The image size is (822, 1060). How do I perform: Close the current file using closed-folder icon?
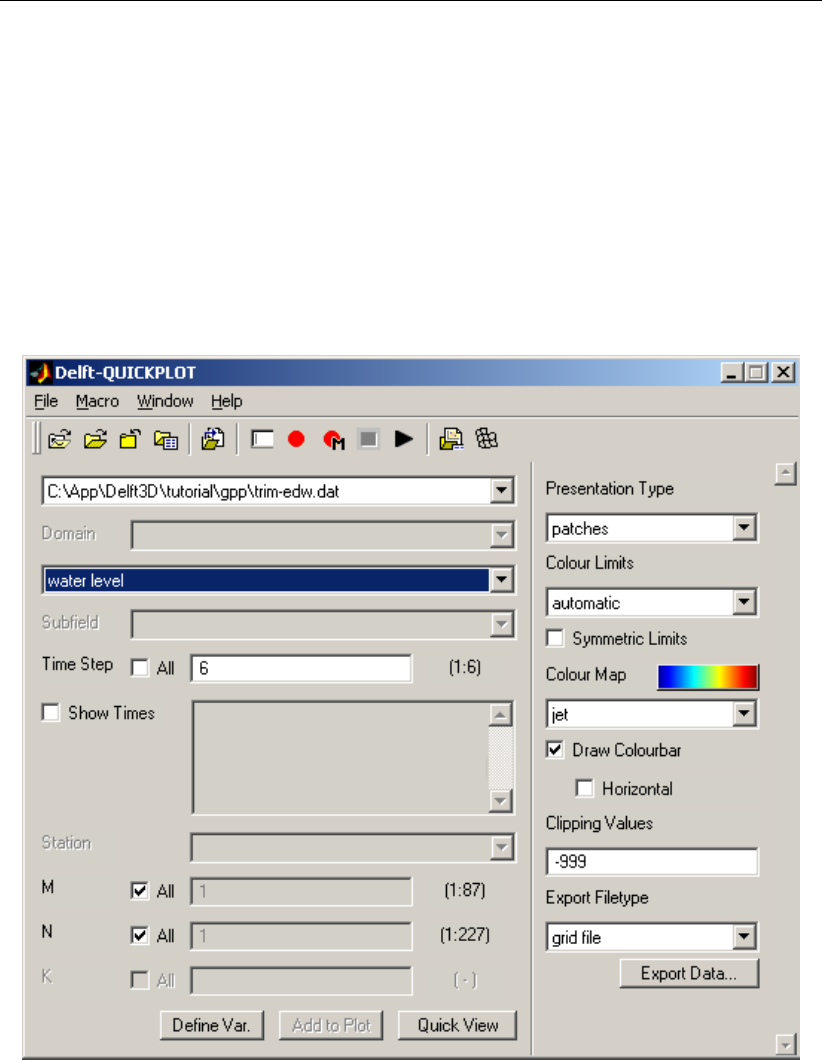[130, 439]
